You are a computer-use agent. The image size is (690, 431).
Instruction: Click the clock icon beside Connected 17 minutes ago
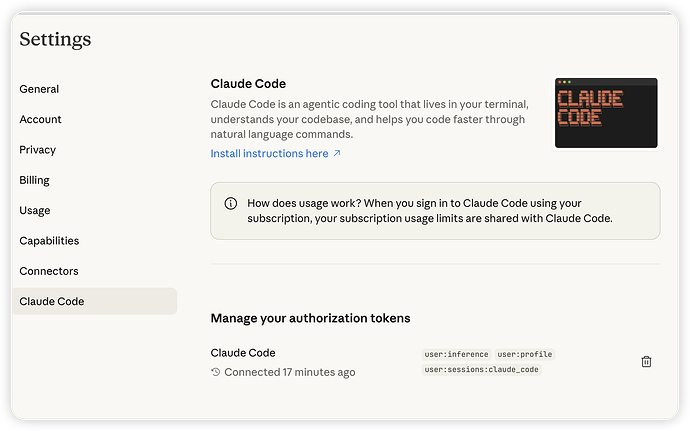[215, 372]
